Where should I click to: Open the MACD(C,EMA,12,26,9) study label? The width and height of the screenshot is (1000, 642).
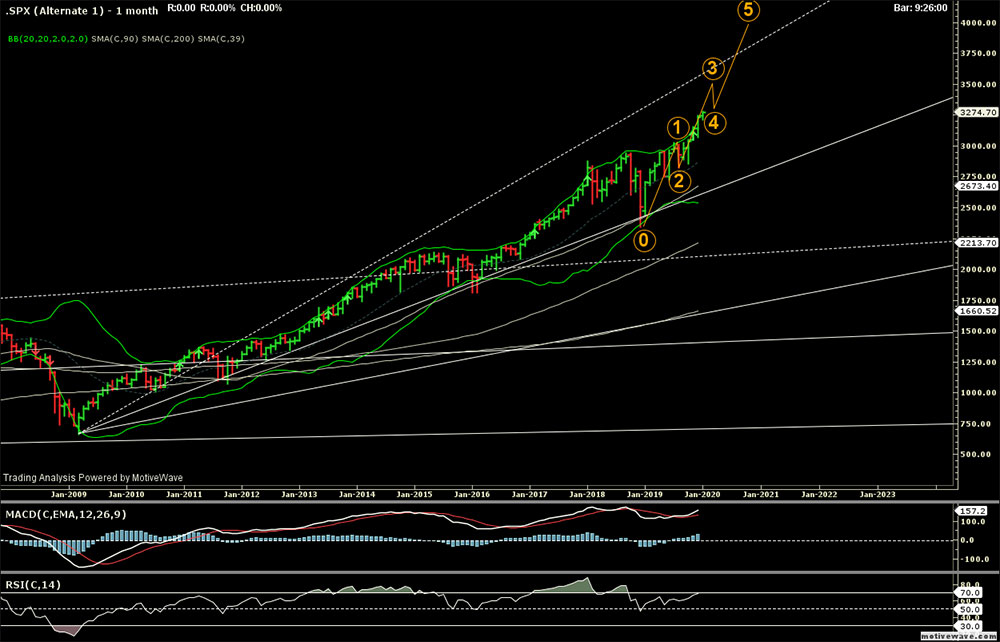coord(63,513)
